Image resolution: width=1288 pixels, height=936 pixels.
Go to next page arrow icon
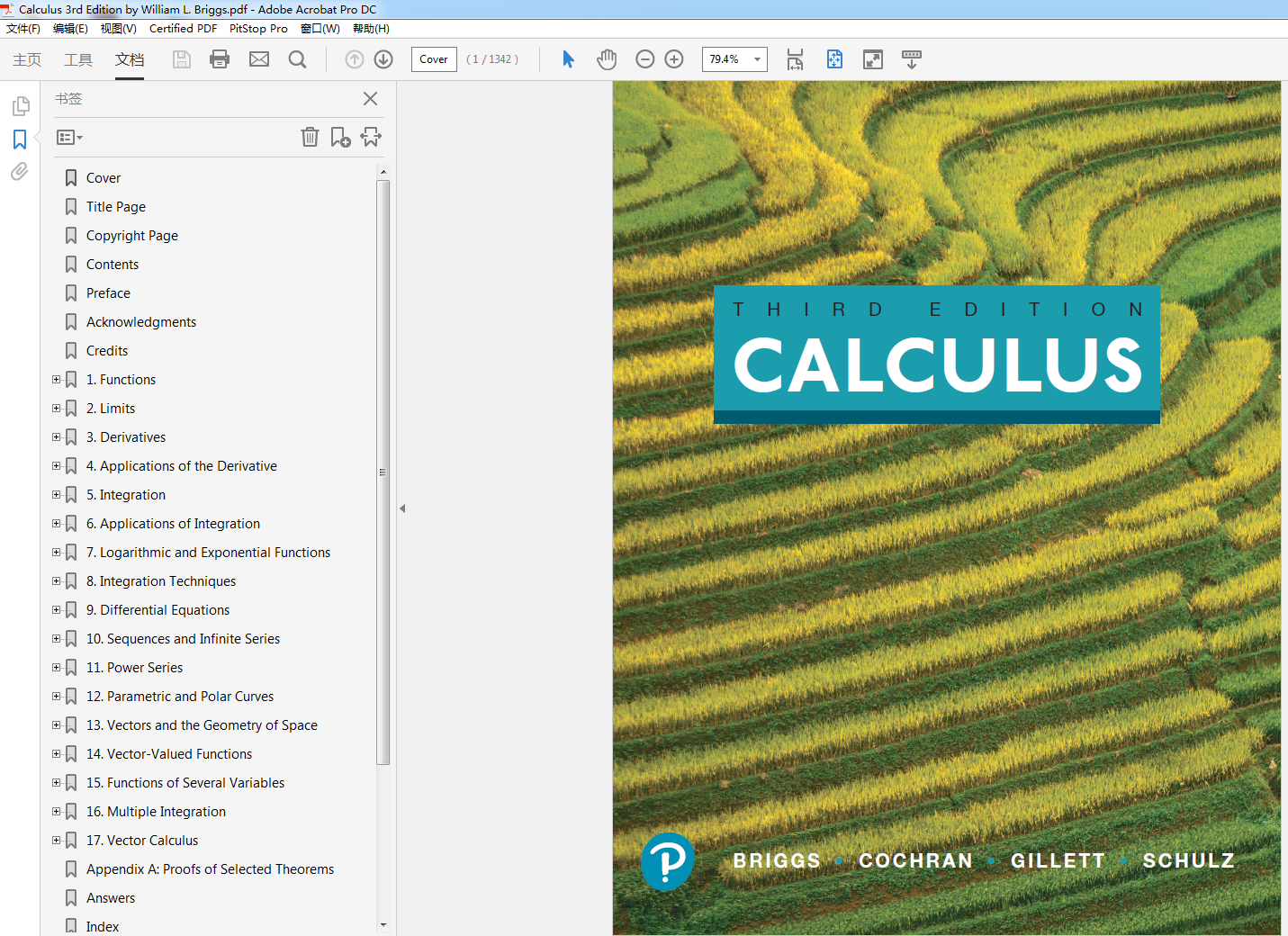383,59
